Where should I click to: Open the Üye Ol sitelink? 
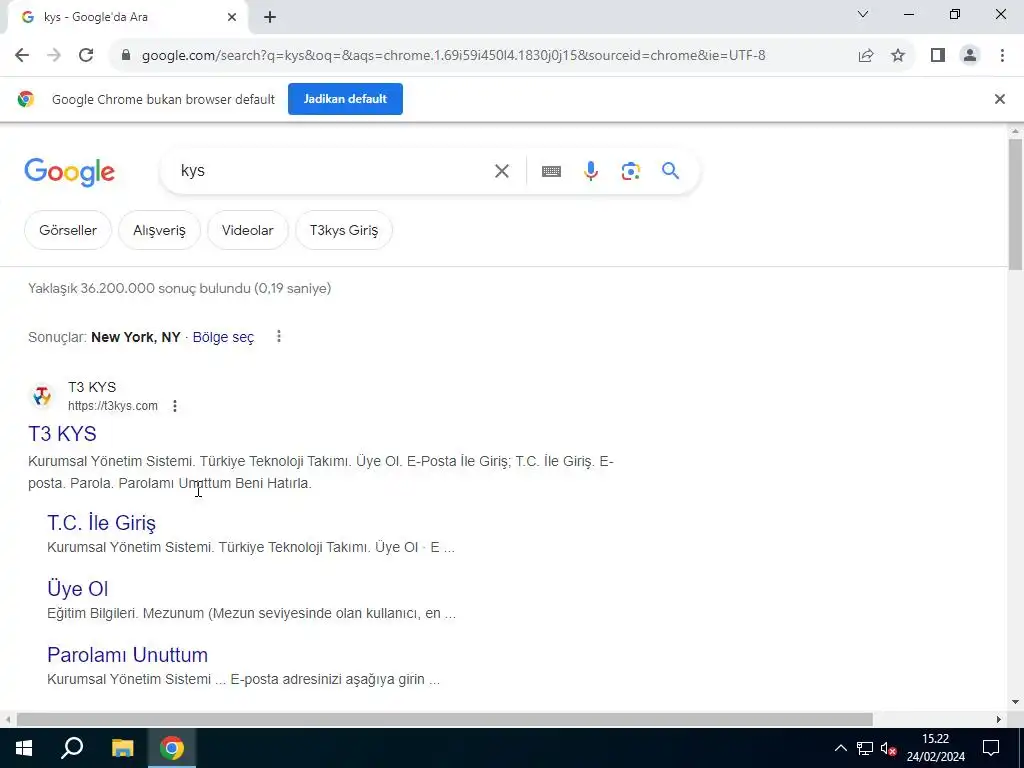pyautogui.click(x=78, y=589)
